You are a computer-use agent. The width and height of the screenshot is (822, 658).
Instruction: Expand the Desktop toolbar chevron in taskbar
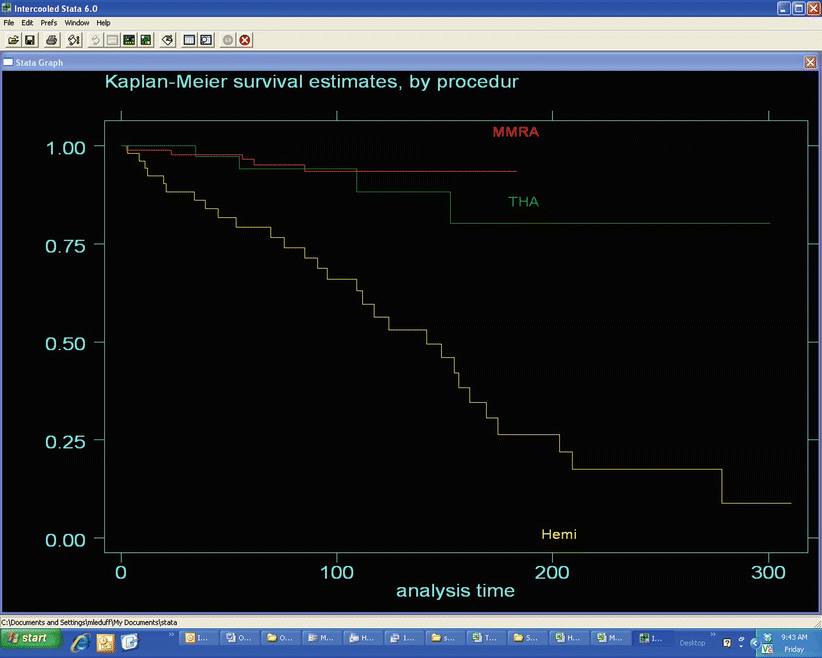[713, 634]
